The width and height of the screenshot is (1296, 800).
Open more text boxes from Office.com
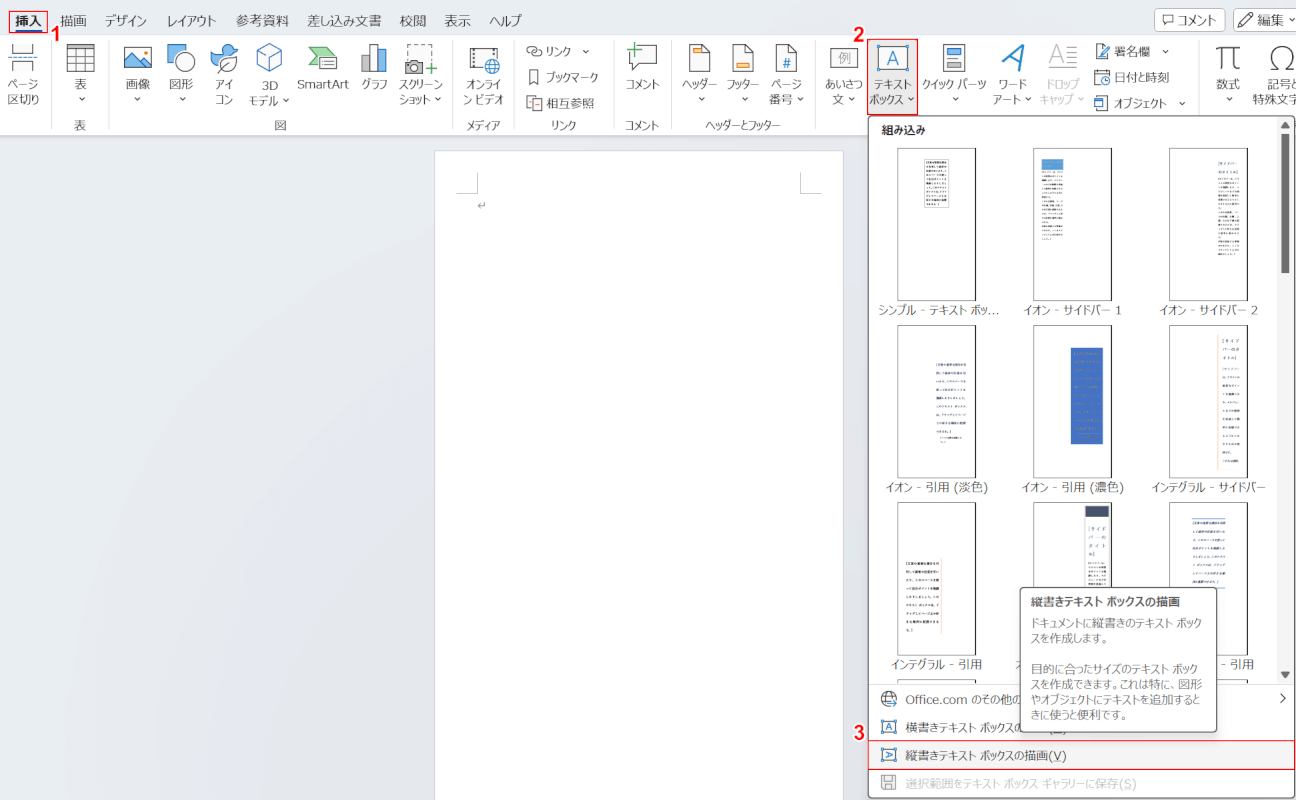(1082, 699)
